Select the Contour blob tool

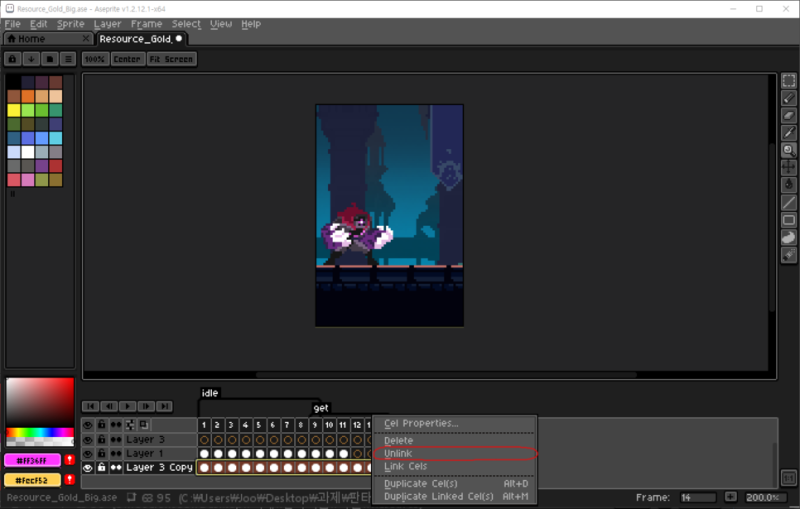coord(789,237)
